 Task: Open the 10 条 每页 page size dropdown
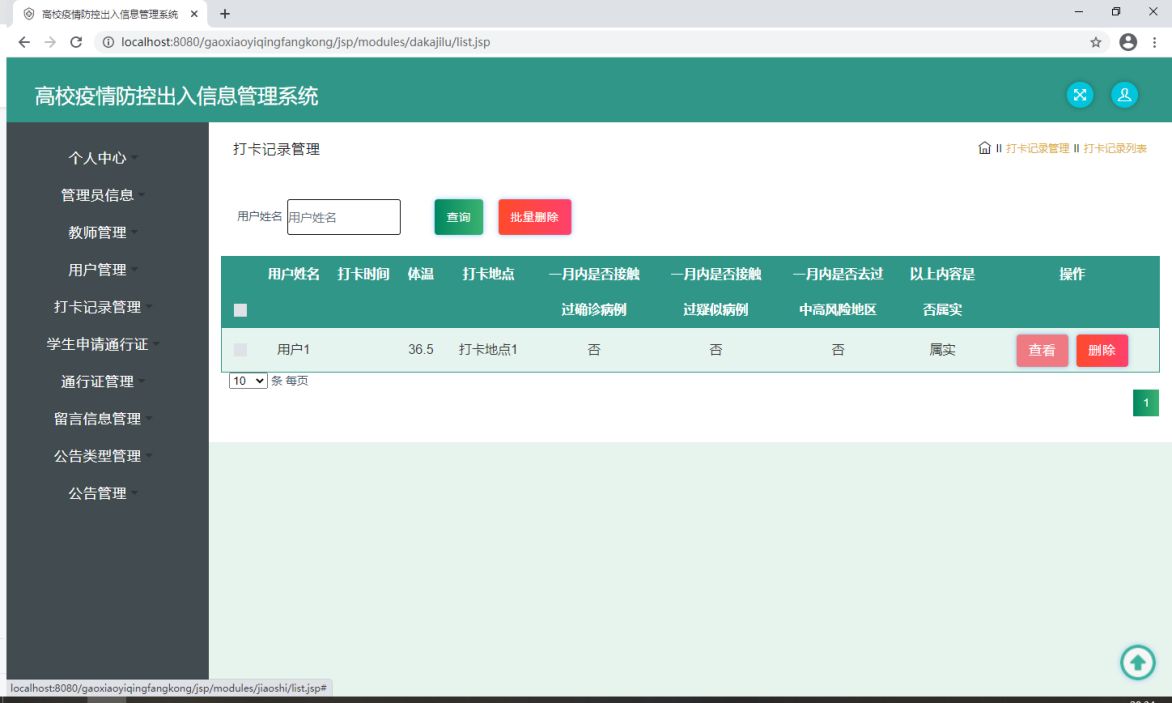pos(248,380)
